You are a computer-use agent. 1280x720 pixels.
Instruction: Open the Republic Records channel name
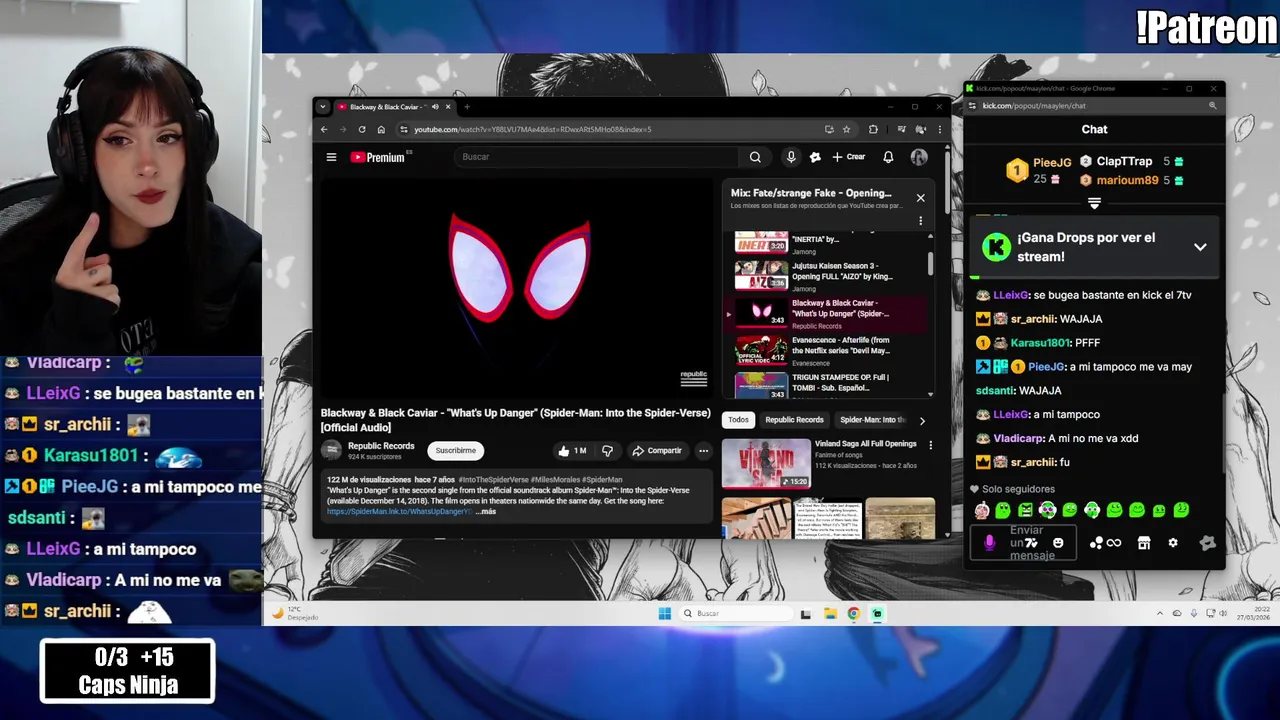click(381, 446)
